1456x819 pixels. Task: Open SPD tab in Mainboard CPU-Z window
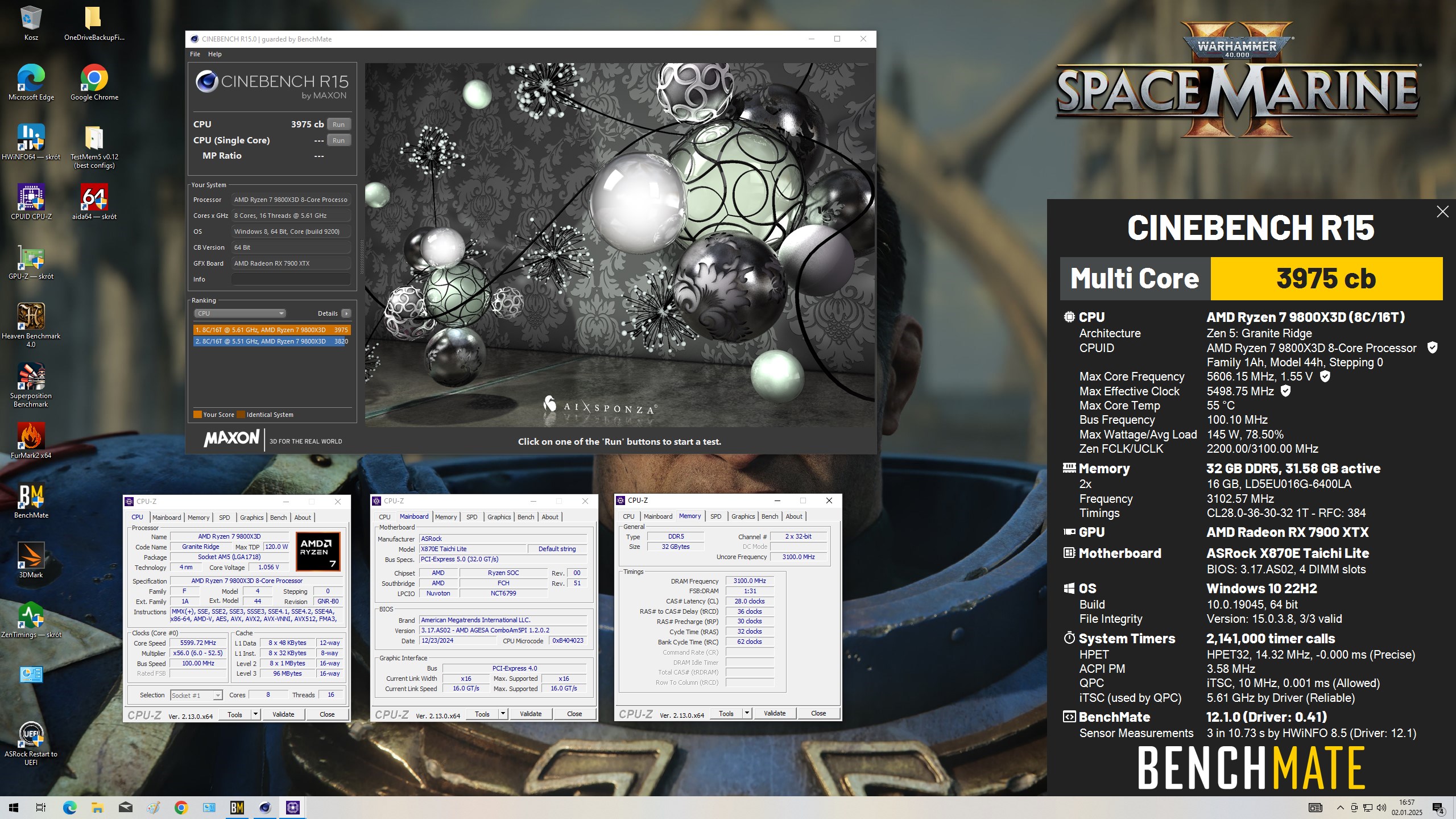pyautogui.click(x=471, y=517)
